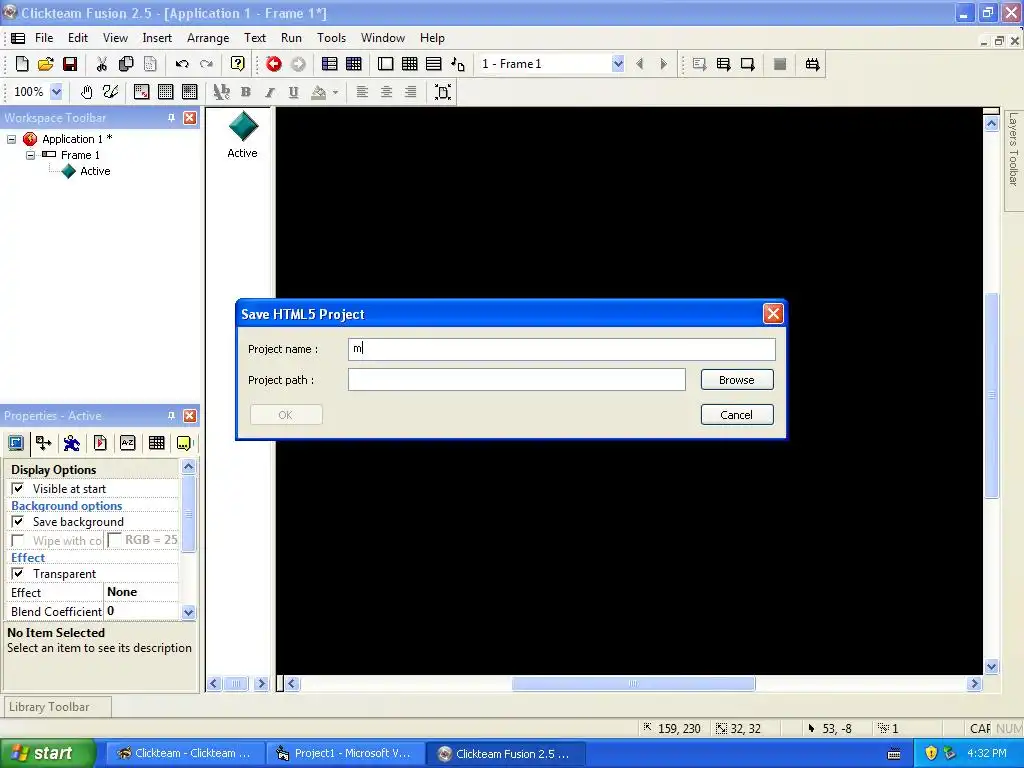
Task: Open the Movement properties tab icon
Action: point(72,443)
